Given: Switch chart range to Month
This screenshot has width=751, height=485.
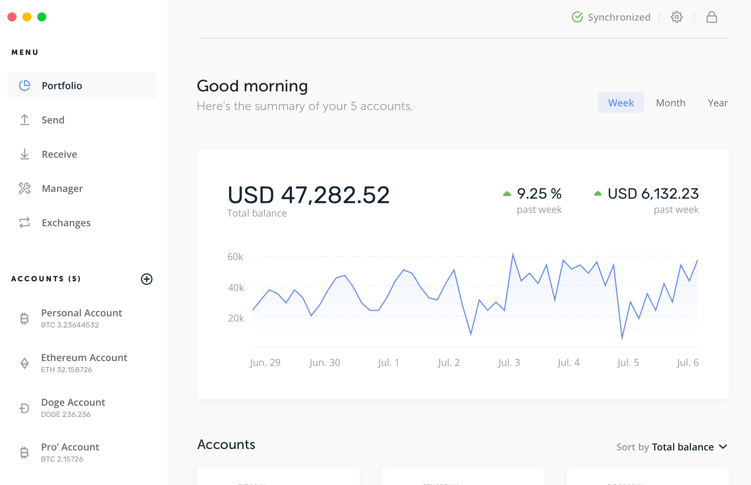Looking at the screenshot, I should [670, 103].
